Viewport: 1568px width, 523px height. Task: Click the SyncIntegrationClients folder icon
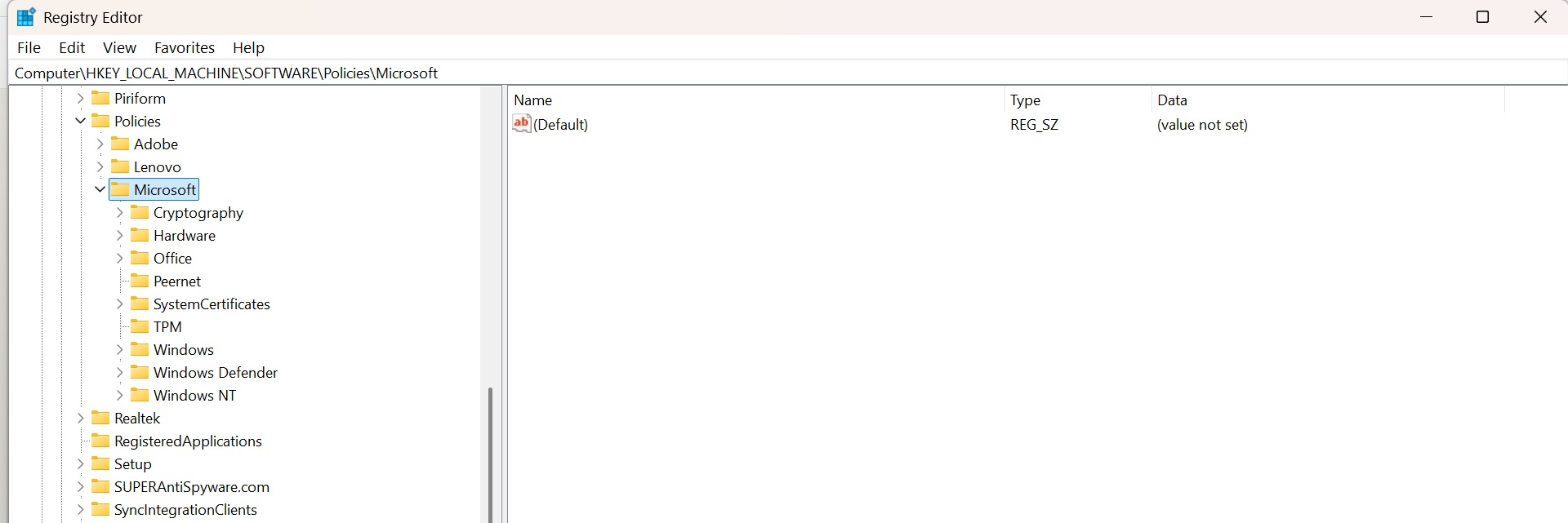100,509
